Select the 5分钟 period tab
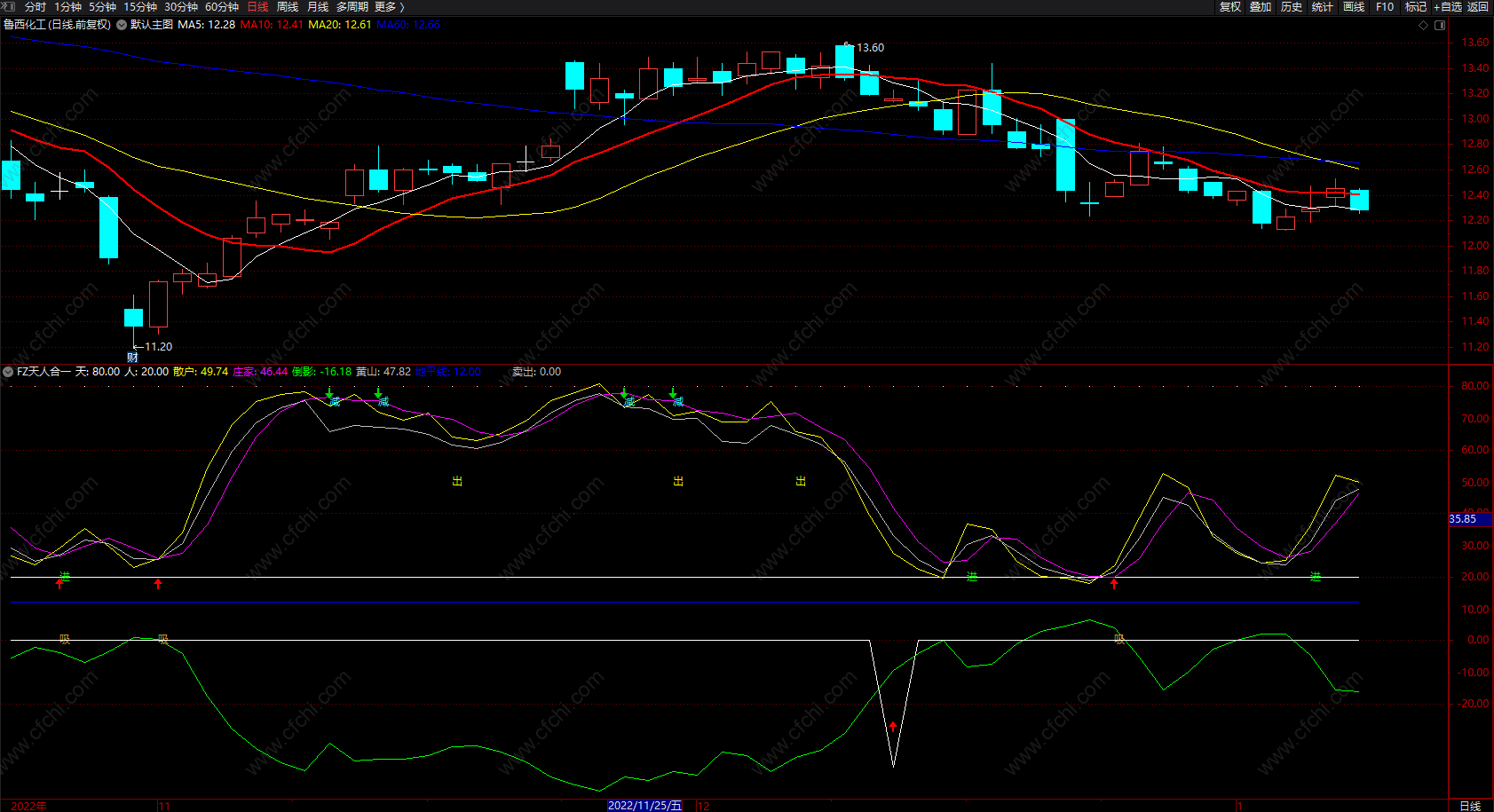This screenshot has height=812, width=1494. [102, 7]
